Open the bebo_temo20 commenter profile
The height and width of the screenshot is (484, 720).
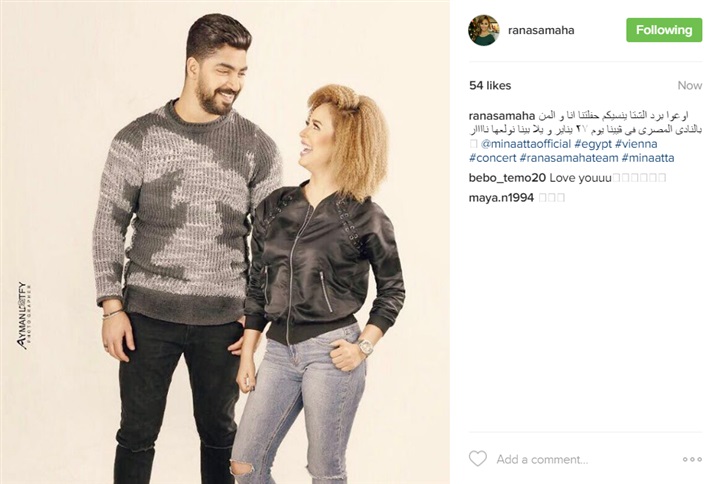(x=507, y=178)
